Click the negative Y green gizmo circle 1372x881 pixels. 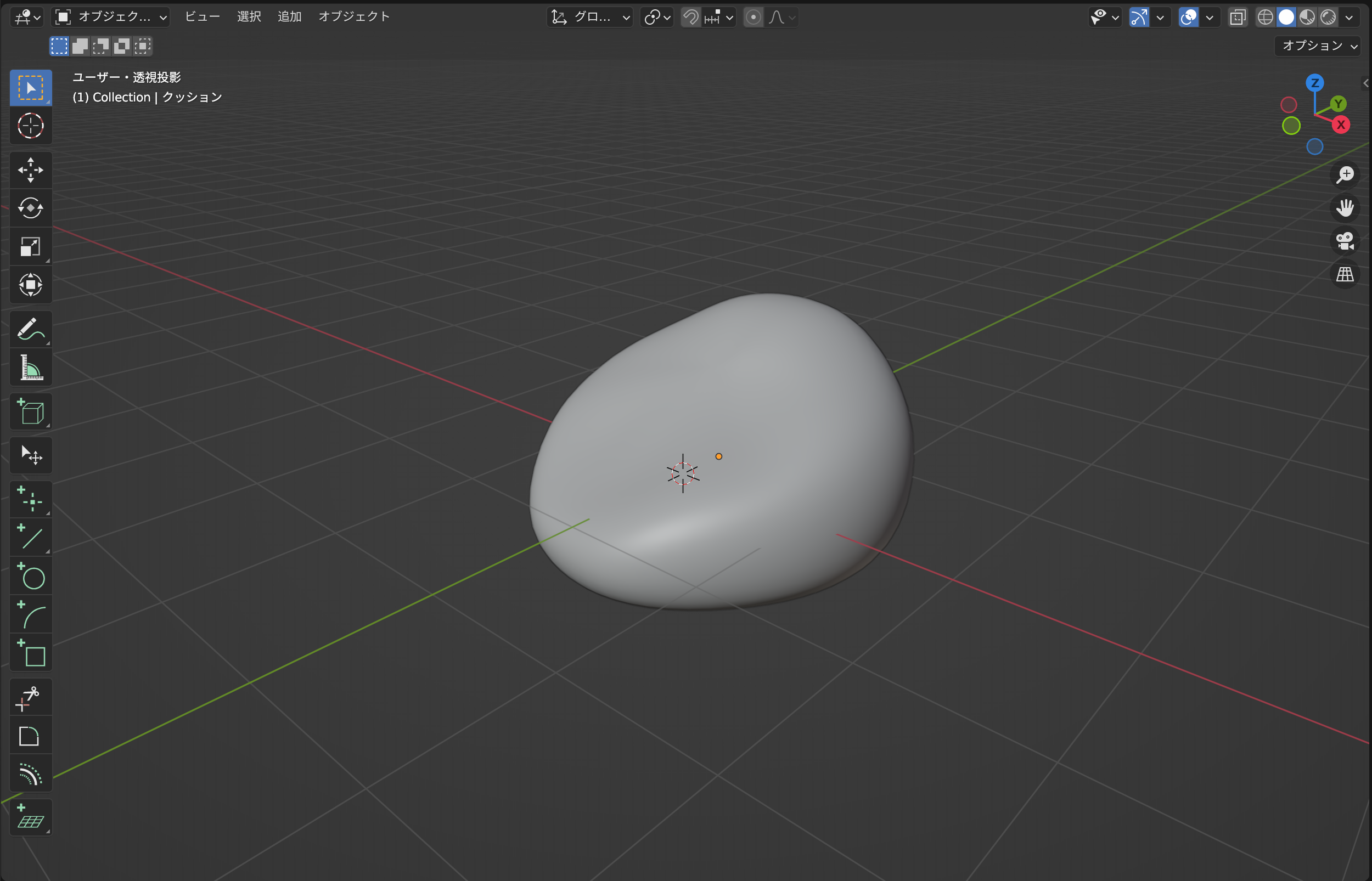pos(1291,125)
